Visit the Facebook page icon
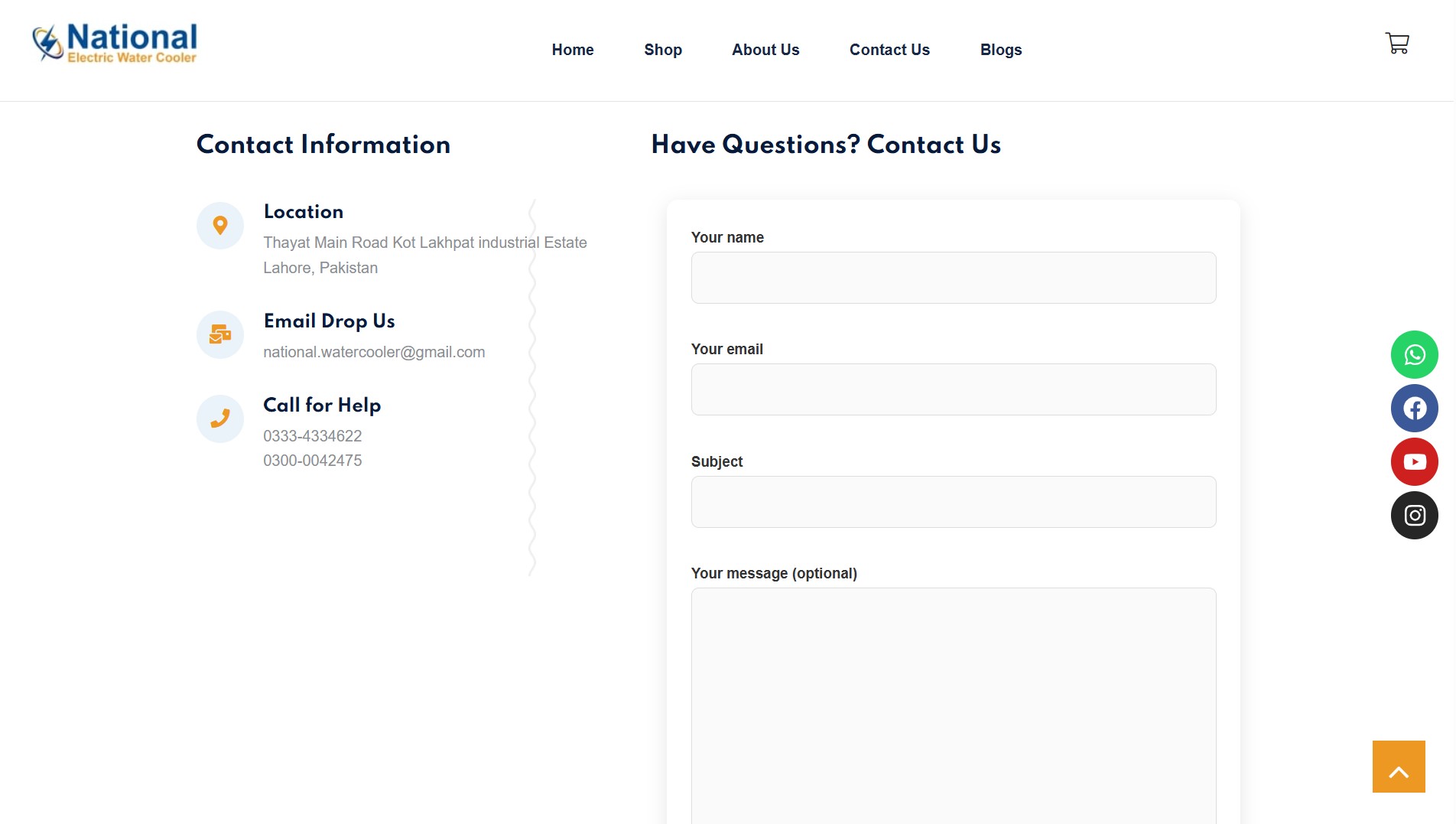The height and width of the screenshot is (824, 1456). [1414, 408]
